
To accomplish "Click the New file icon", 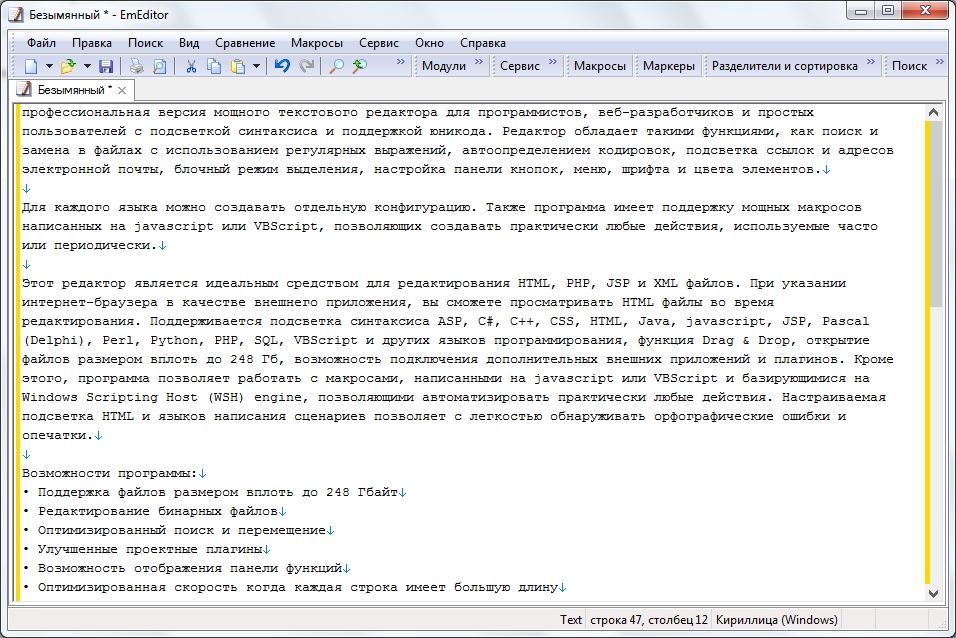I will click(x=31, y=66).
